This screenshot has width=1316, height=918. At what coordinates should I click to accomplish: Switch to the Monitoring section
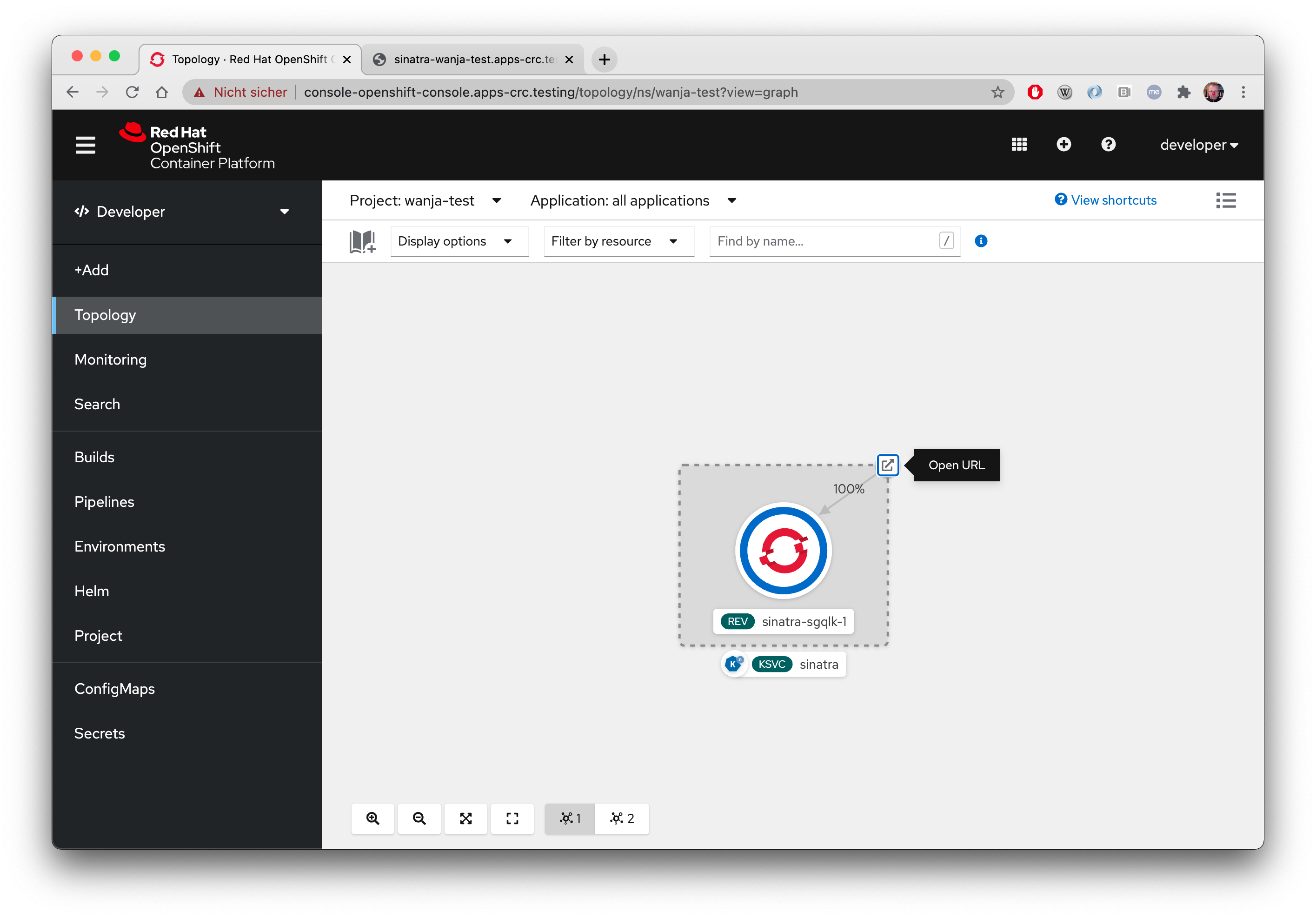[111, 359]
